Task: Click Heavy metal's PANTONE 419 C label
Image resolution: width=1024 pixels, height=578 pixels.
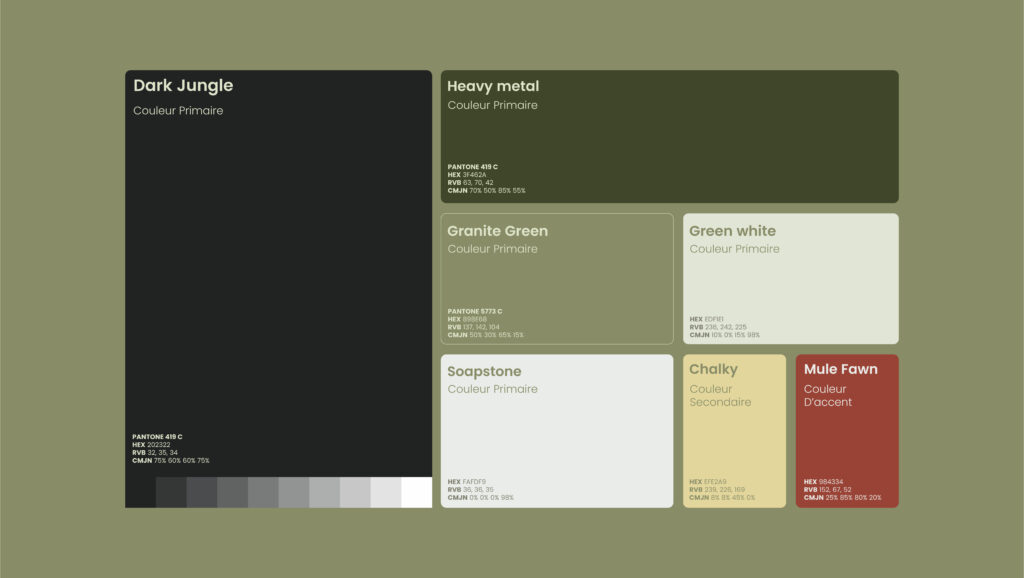Action: pos(472,167)
